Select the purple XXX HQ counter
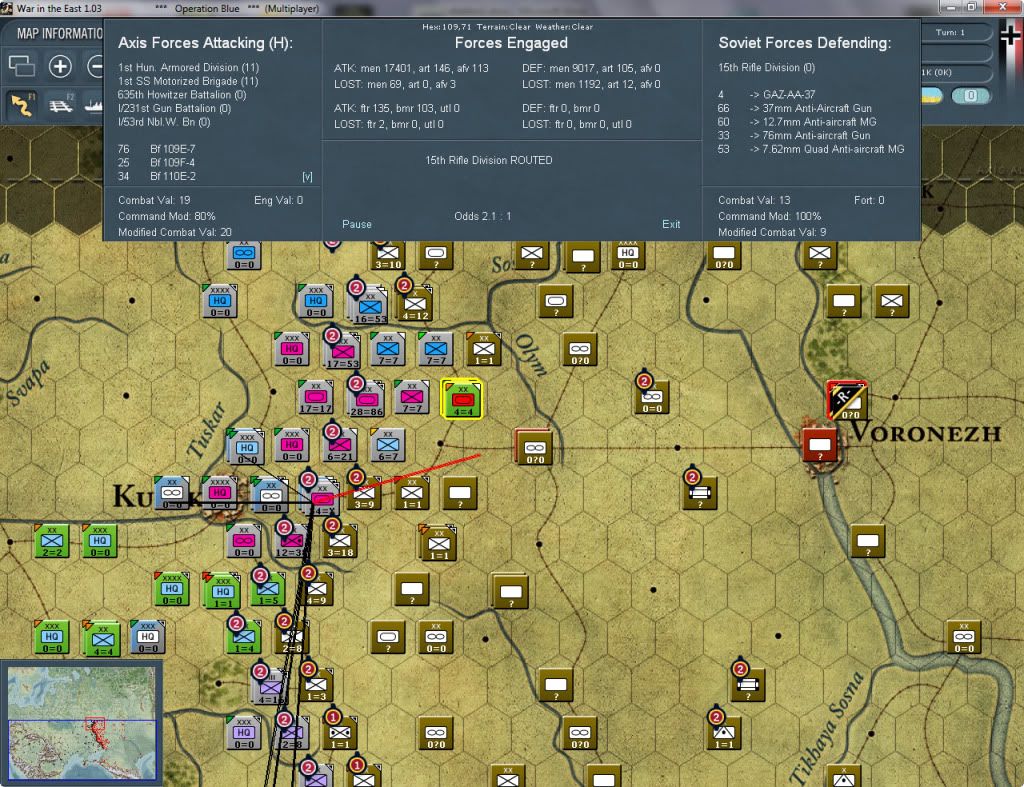Viewport: 1024px width, 787px height. tap(244, 733)
